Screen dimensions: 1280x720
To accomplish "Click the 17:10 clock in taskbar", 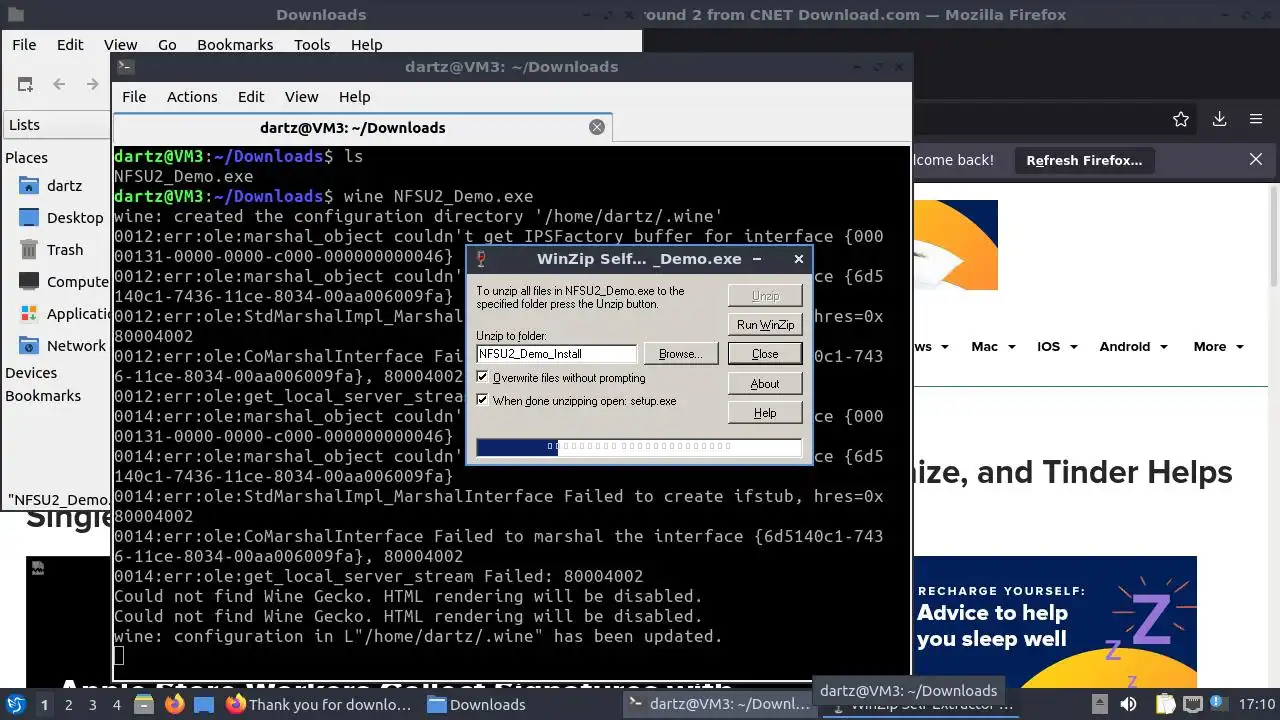I will 1257,704.
